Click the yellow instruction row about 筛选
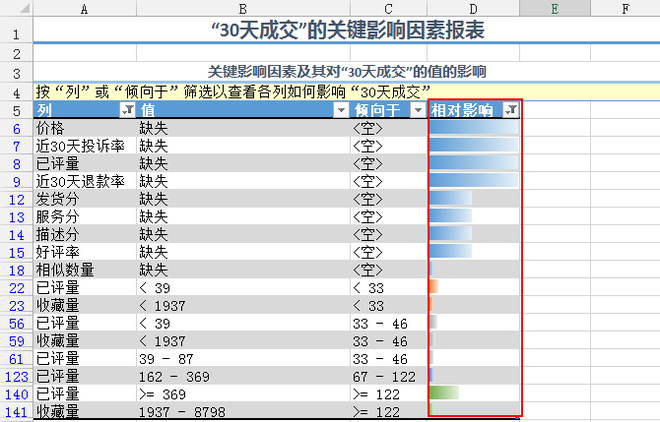Image resolution: width=660 pixels, height=422 pixels. [x=346, y=92]
